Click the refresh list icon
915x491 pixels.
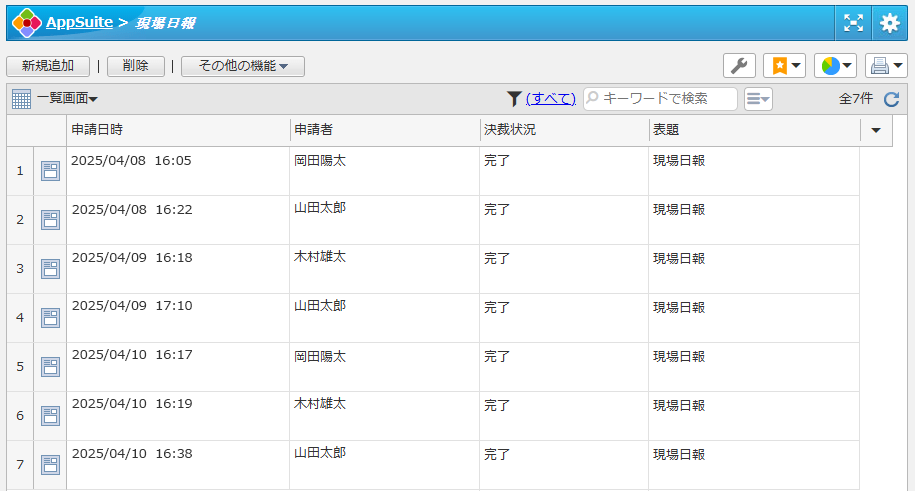click(x=892, y=99)
